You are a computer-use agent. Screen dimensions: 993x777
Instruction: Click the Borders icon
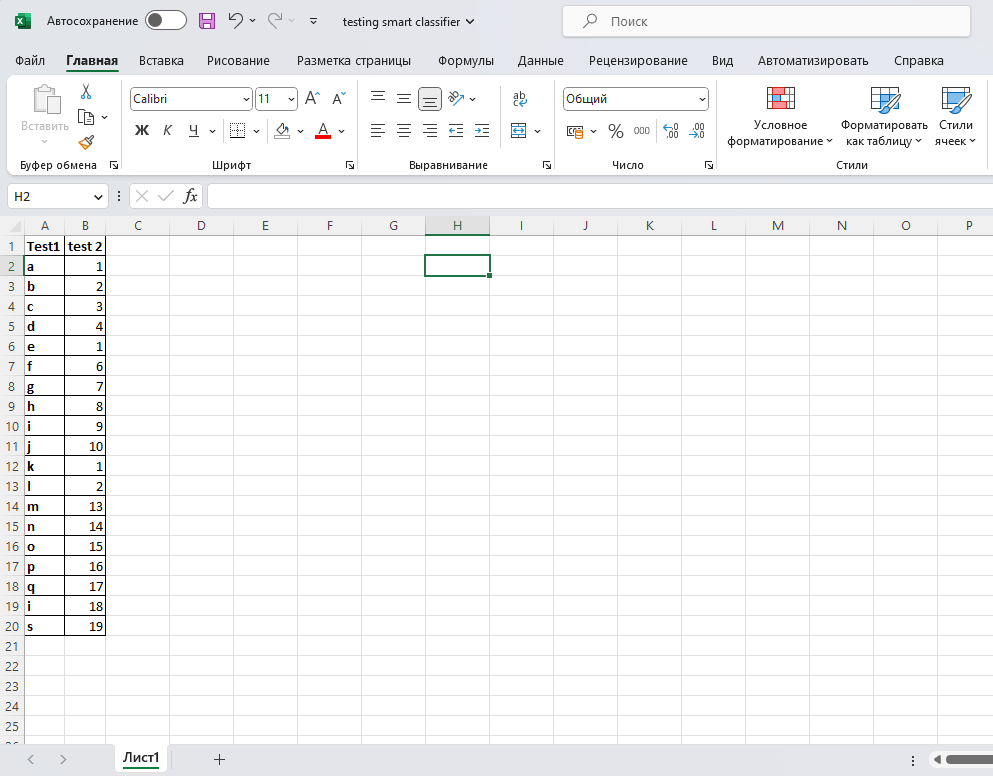(237, 130)
